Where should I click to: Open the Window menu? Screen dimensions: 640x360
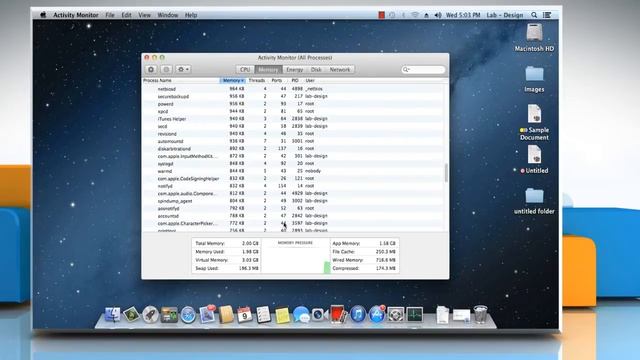[168, 15]
